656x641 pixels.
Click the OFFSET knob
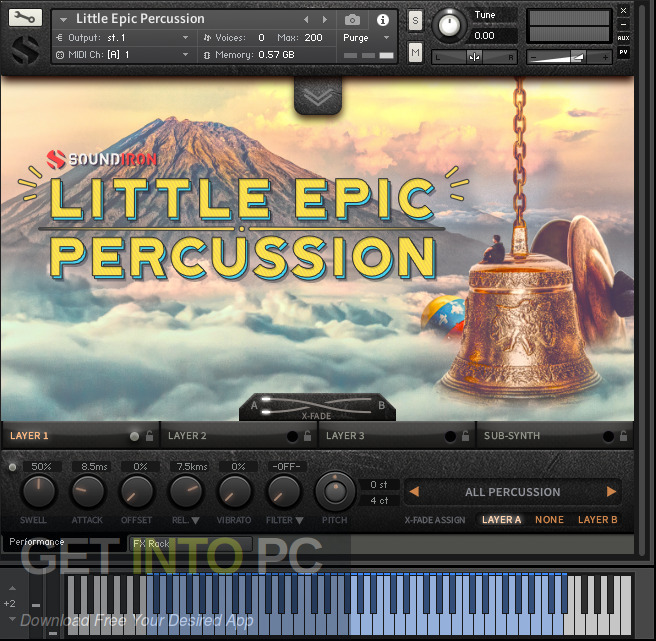[137, 492]
